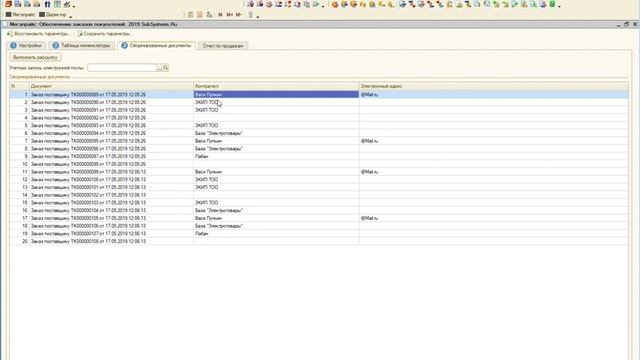This screenshot has height=360, width=640.
Task: Click the M memory button in the toolbar
Action: [220, 15]
